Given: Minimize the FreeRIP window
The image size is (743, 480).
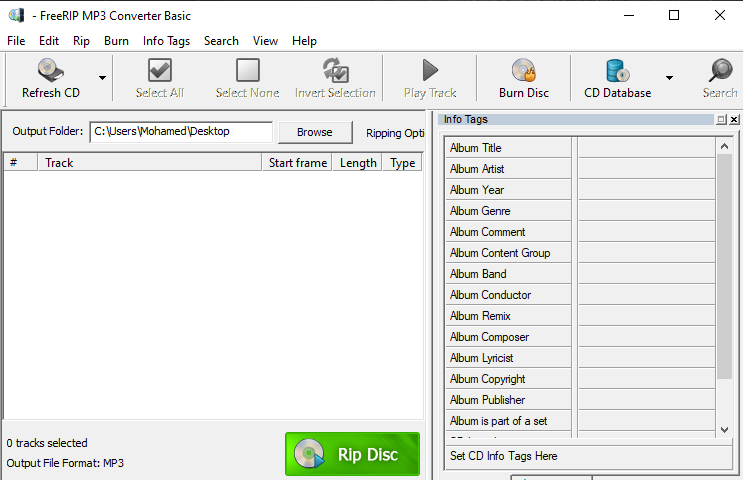Looking at the screenshot, I should coord(629,15).
